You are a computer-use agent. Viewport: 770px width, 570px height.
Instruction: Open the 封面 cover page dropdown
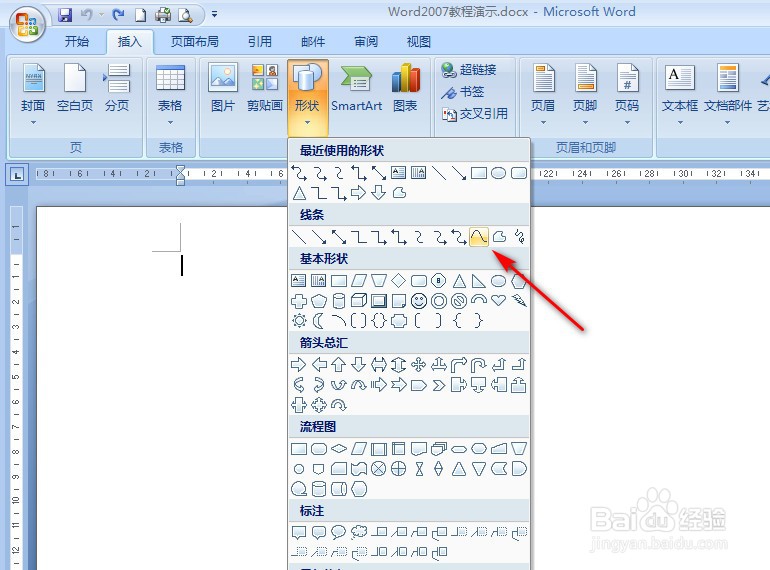pos(33,93)
